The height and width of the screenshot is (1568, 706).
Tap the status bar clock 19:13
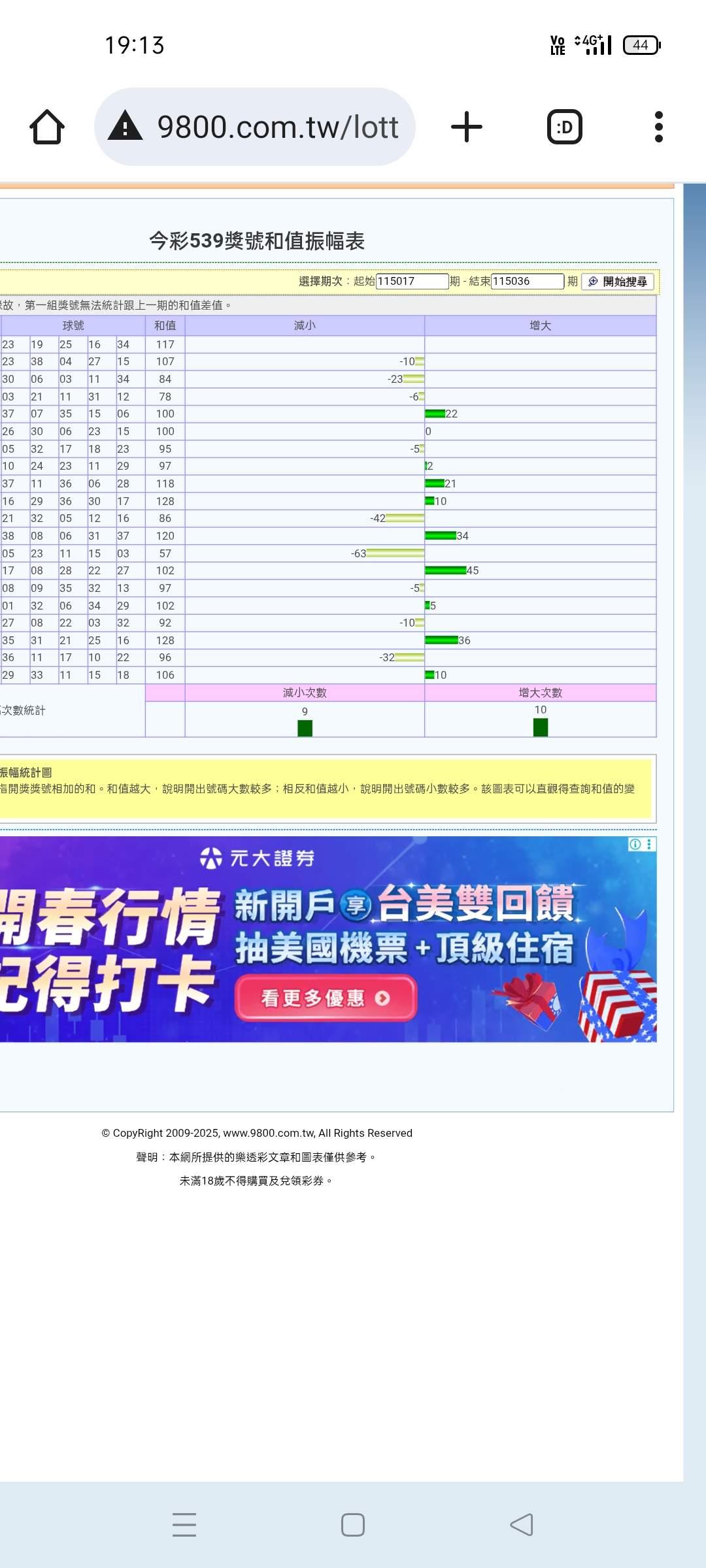click(135, 45)
